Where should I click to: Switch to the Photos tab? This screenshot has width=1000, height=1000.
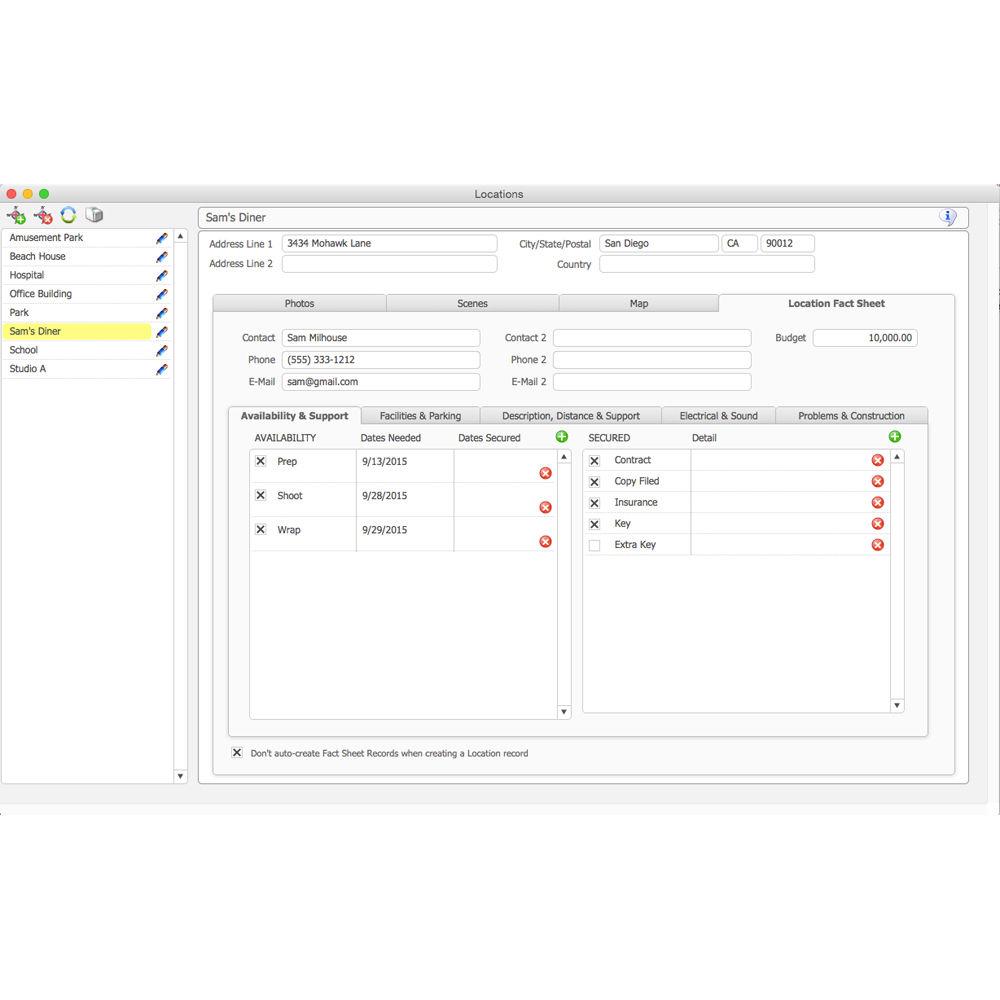(x=299, y=304)
